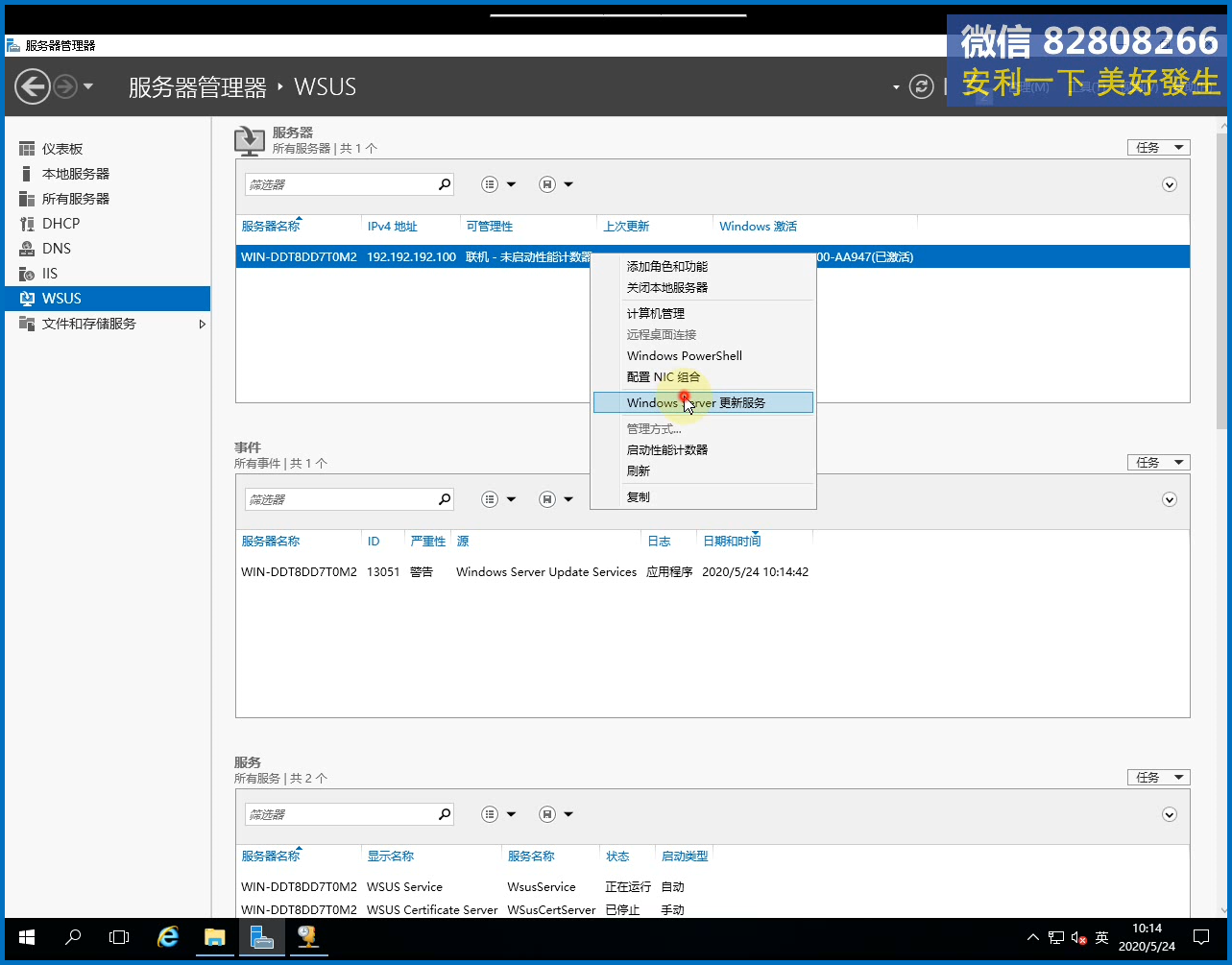Sort events by ID column

point(374,542)
